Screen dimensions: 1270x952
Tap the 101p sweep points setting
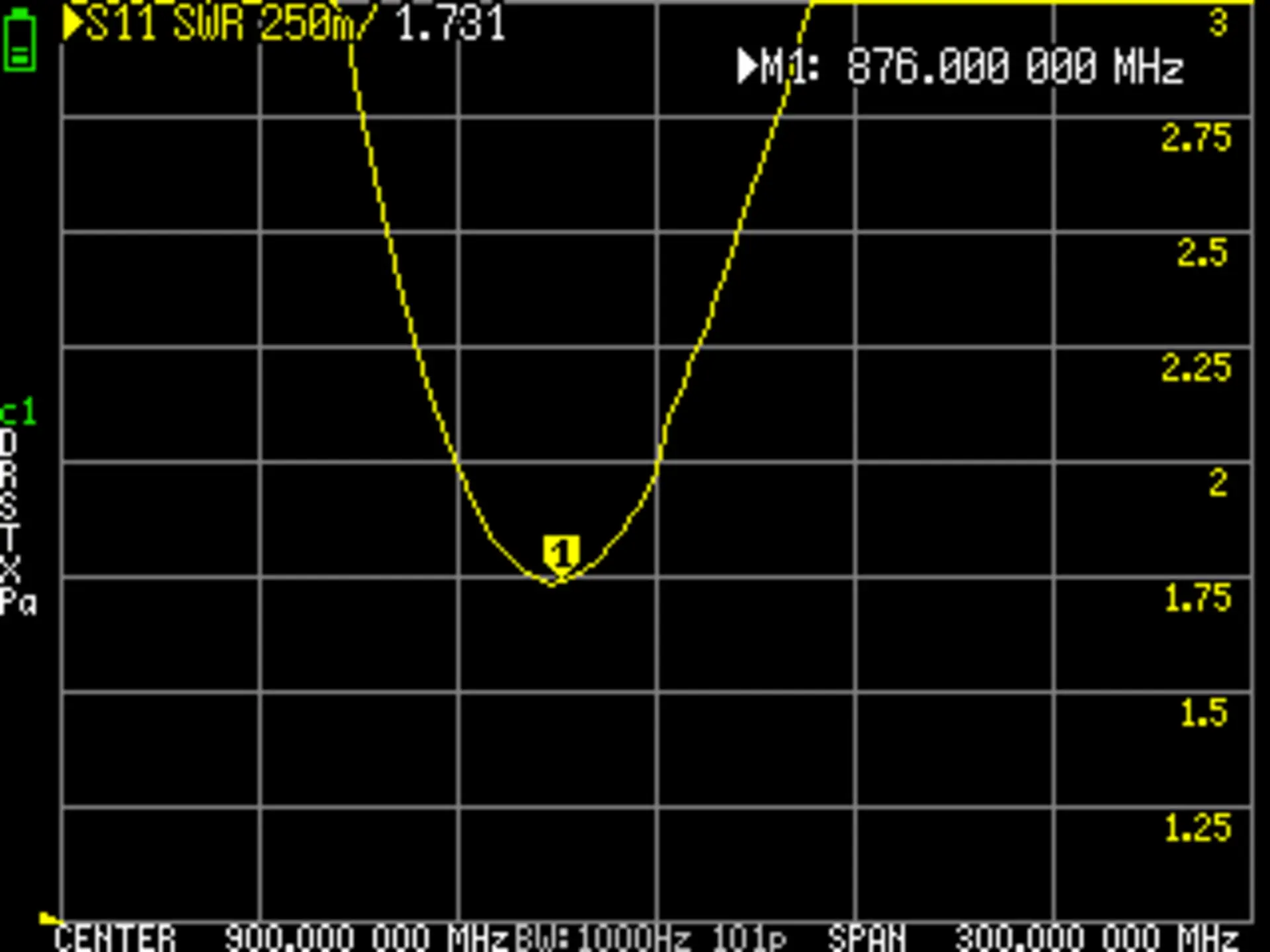[x=749, y=939]
